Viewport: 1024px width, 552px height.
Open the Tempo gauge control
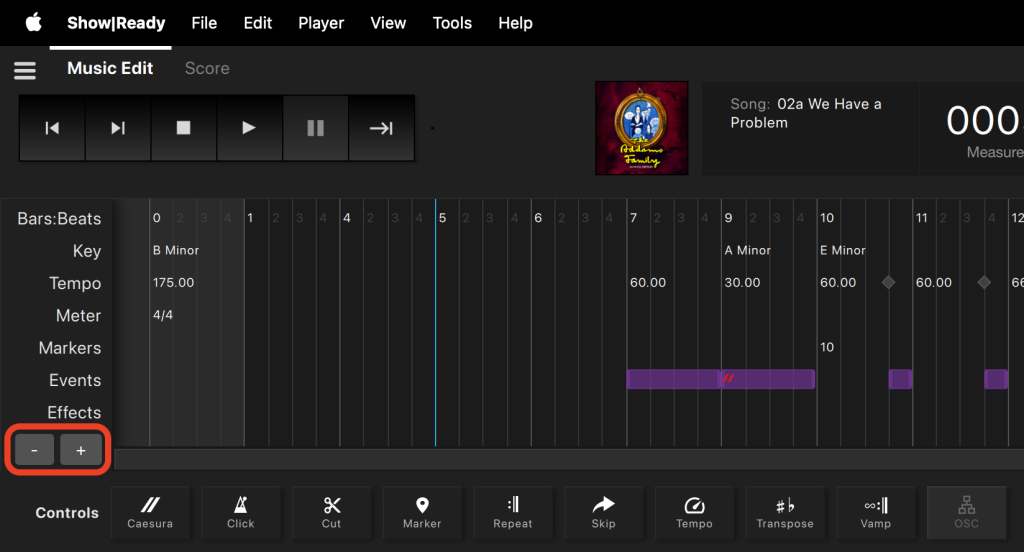click(x=694, y=512)
